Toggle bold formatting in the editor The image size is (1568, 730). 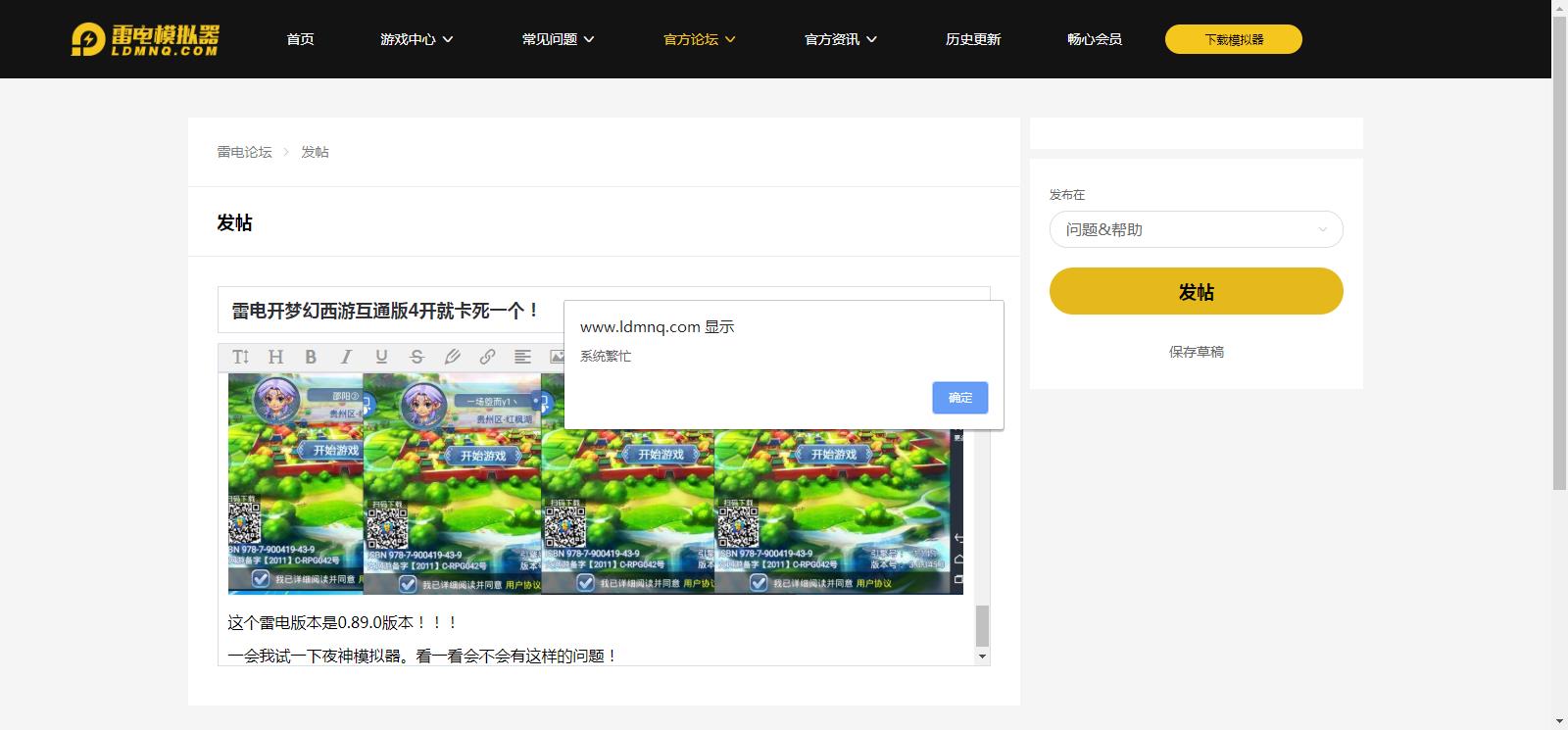pos(311,357)
